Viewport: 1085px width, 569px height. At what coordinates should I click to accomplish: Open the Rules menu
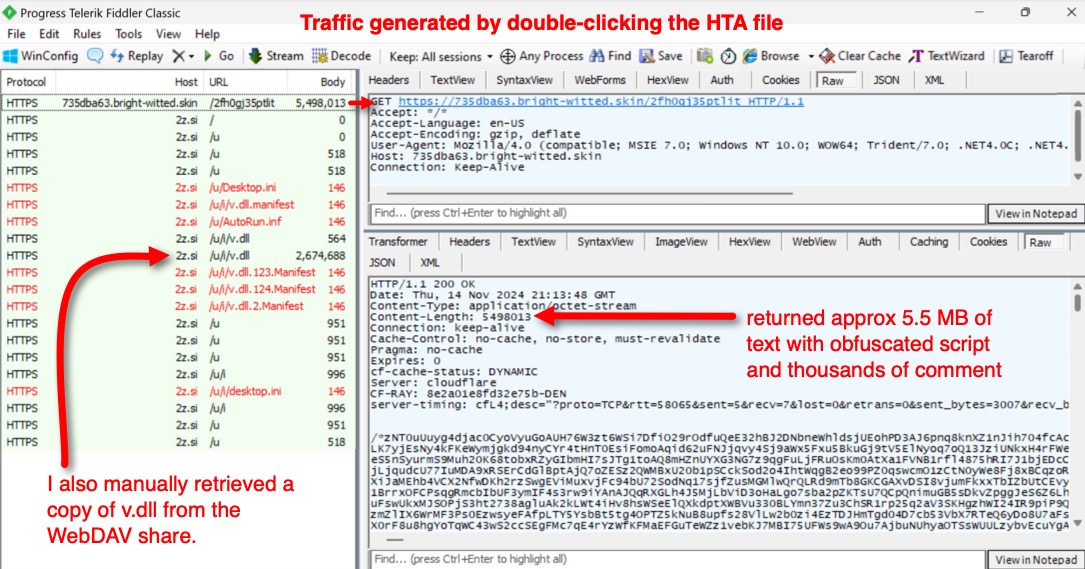[87, 34]
